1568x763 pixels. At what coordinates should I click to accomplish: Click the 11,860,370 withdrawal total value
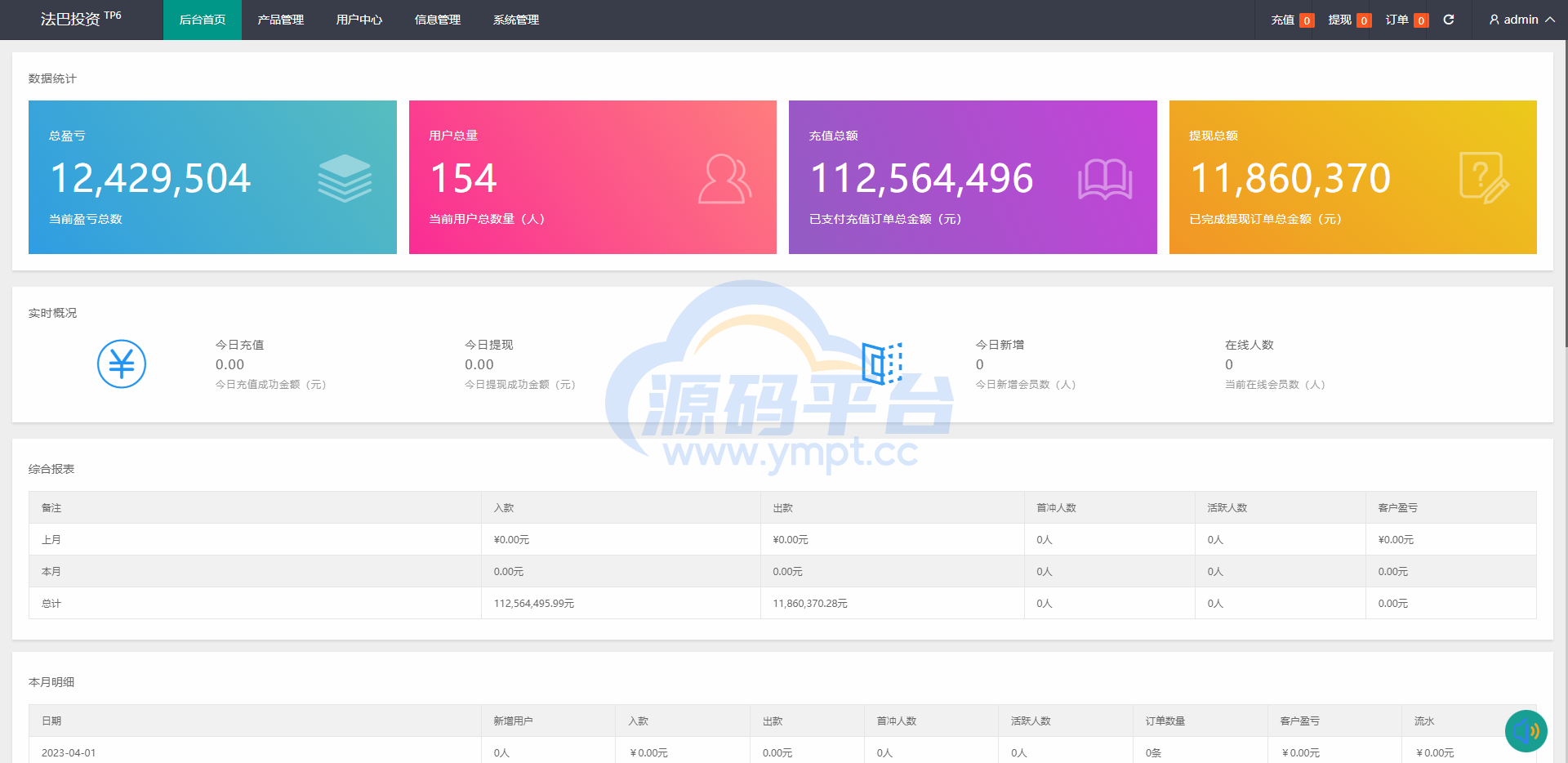point(1290,178)
